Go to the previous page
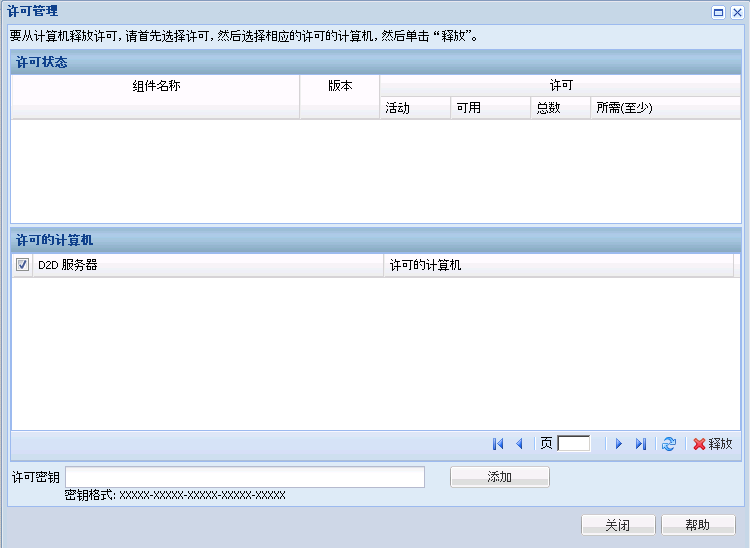The image size is (750, 548). (519, 444)
